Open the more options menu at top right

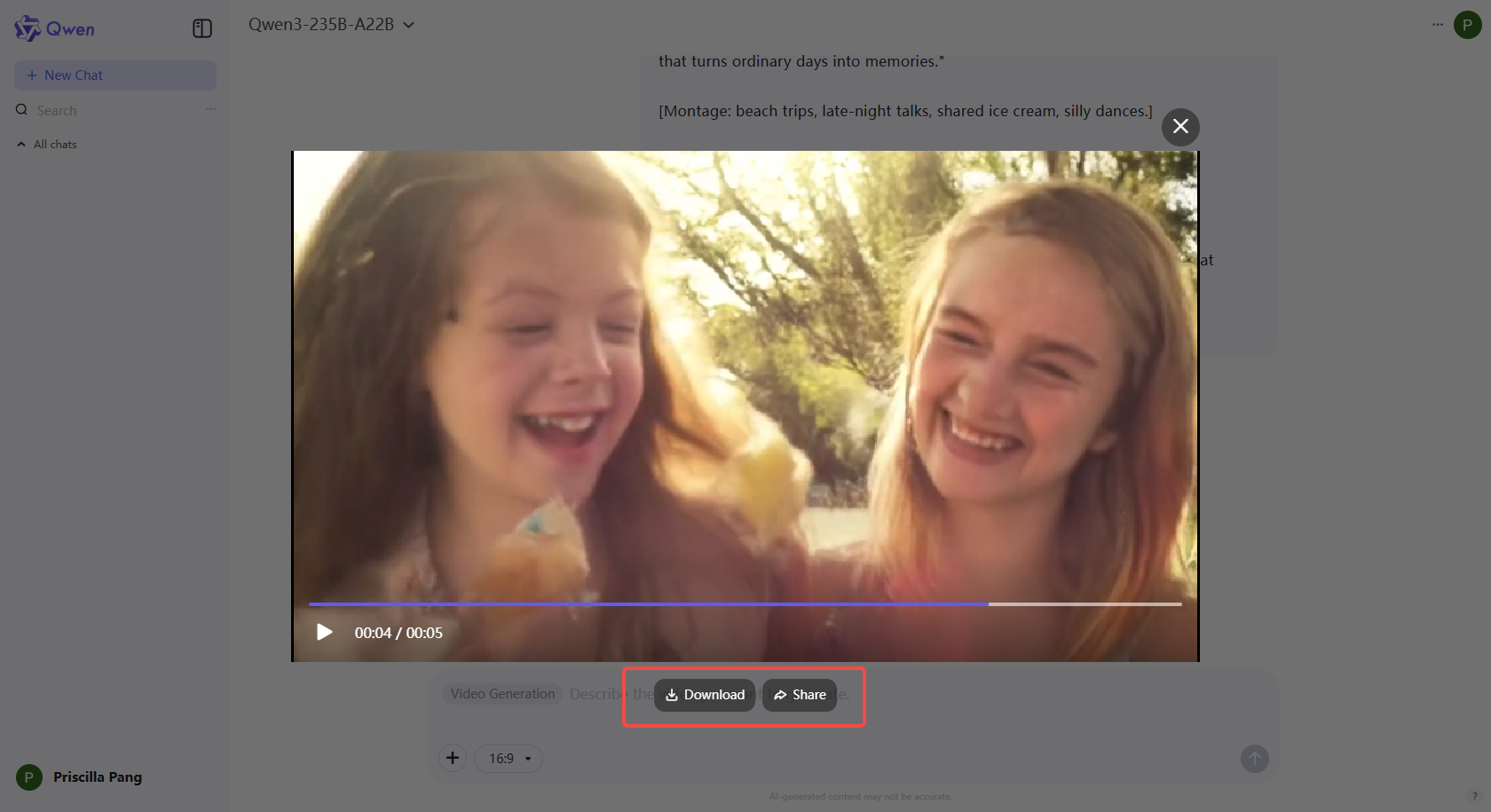pos(1438,25)
